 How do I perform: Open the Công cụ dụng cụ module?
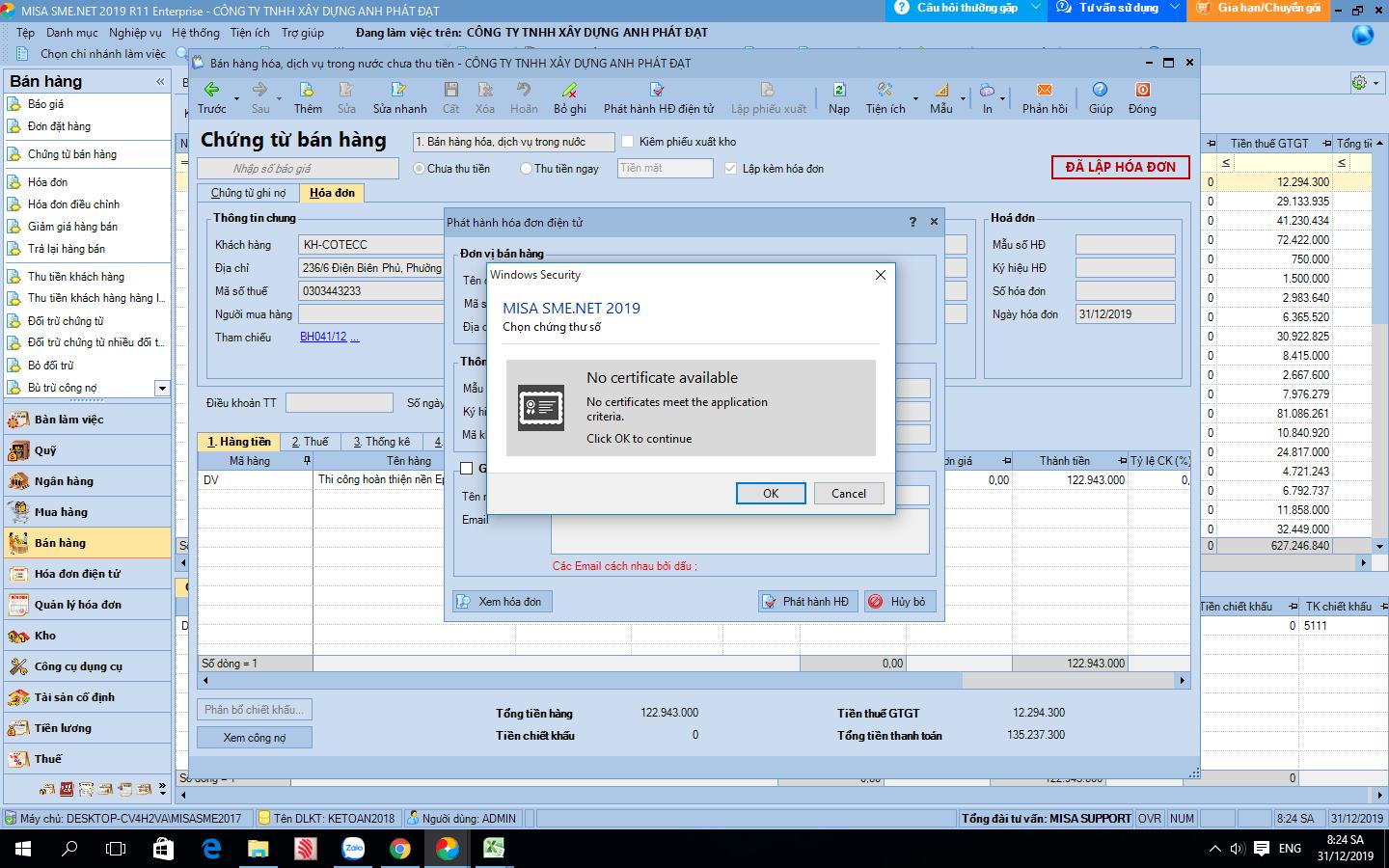[x=87, y=666]
